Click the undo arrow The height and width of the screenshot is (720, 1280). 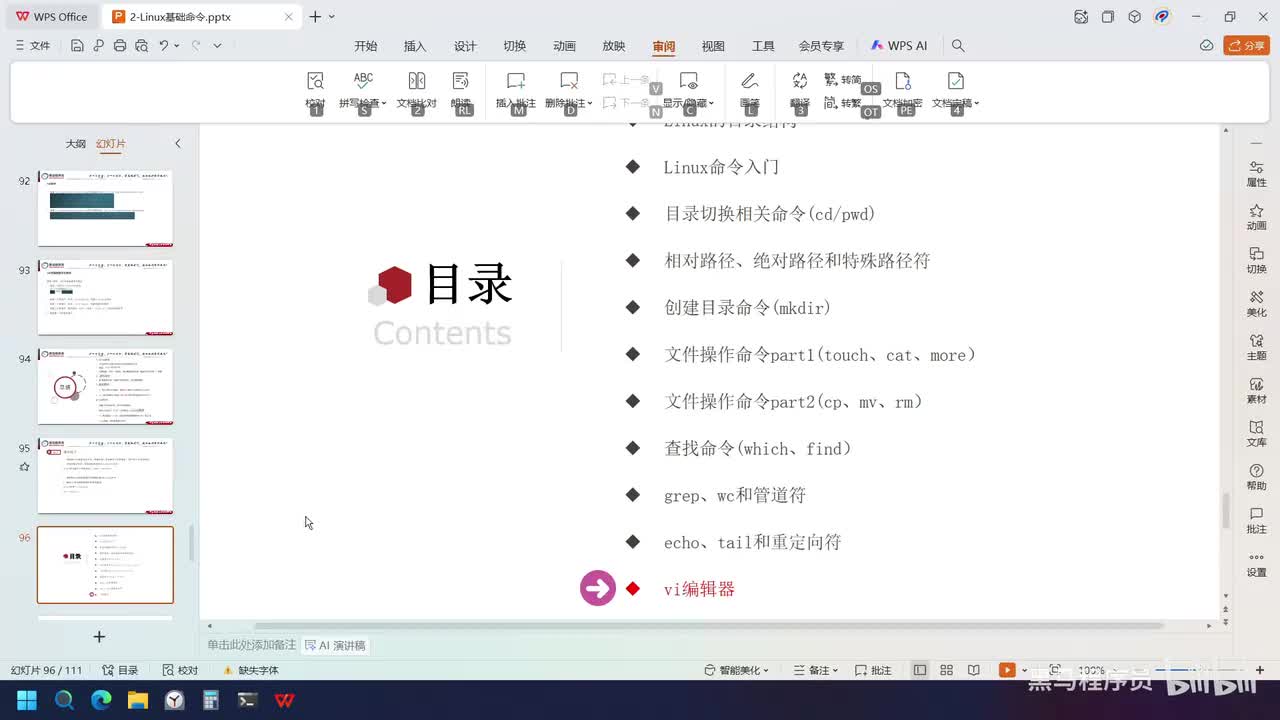[164, 46]
